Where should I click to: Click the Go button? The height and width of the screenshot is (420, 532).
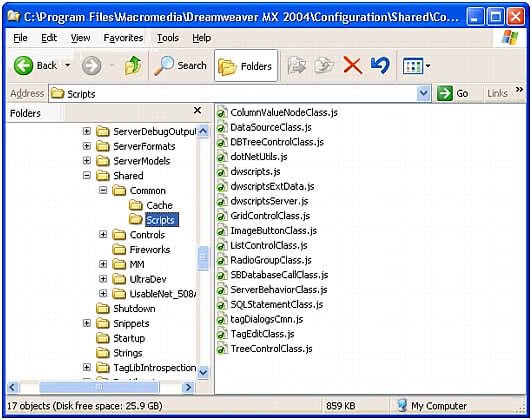coord(453,93)
